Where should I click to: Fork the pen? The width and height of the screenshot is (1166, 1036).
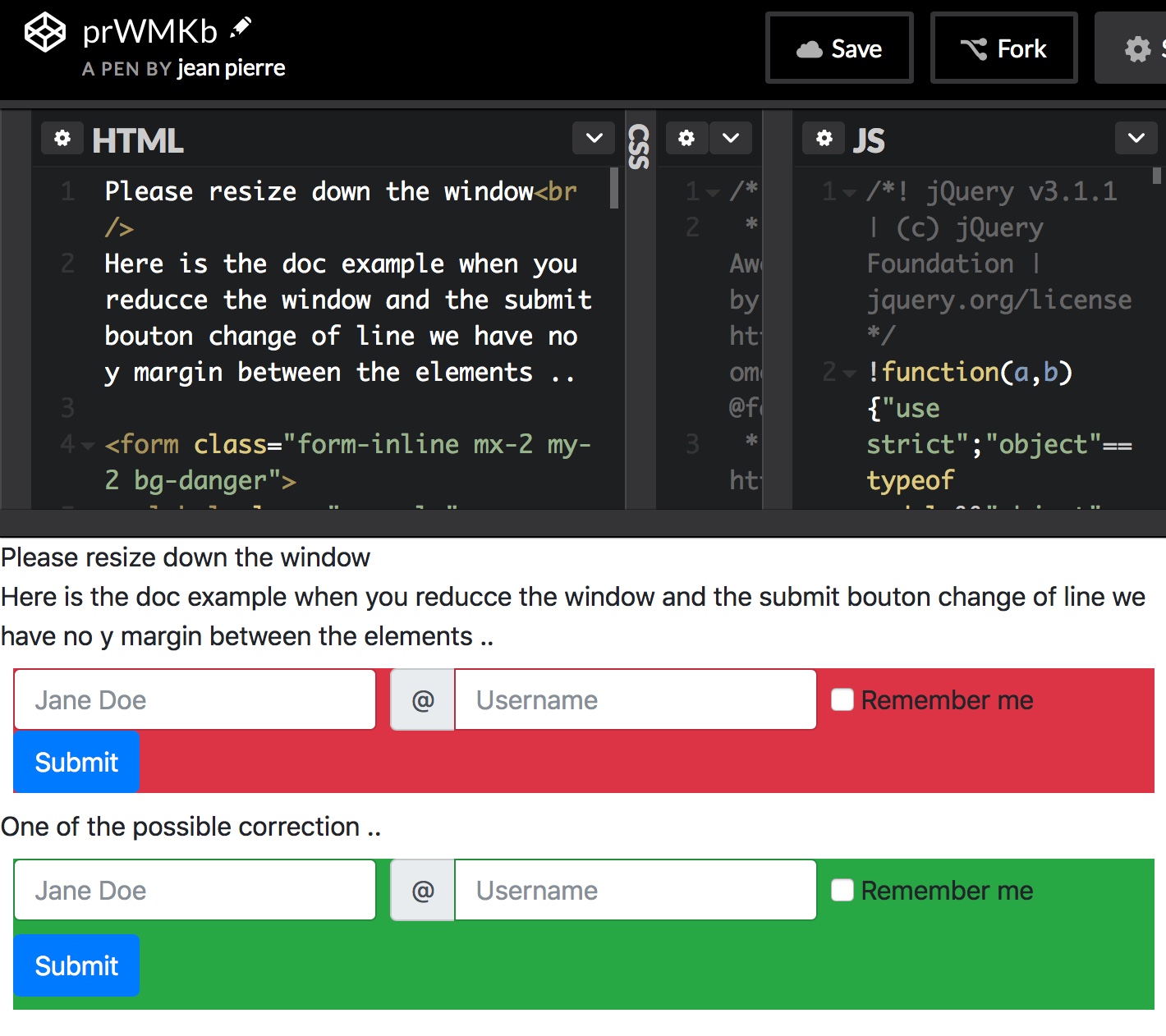pos(1003,48)
